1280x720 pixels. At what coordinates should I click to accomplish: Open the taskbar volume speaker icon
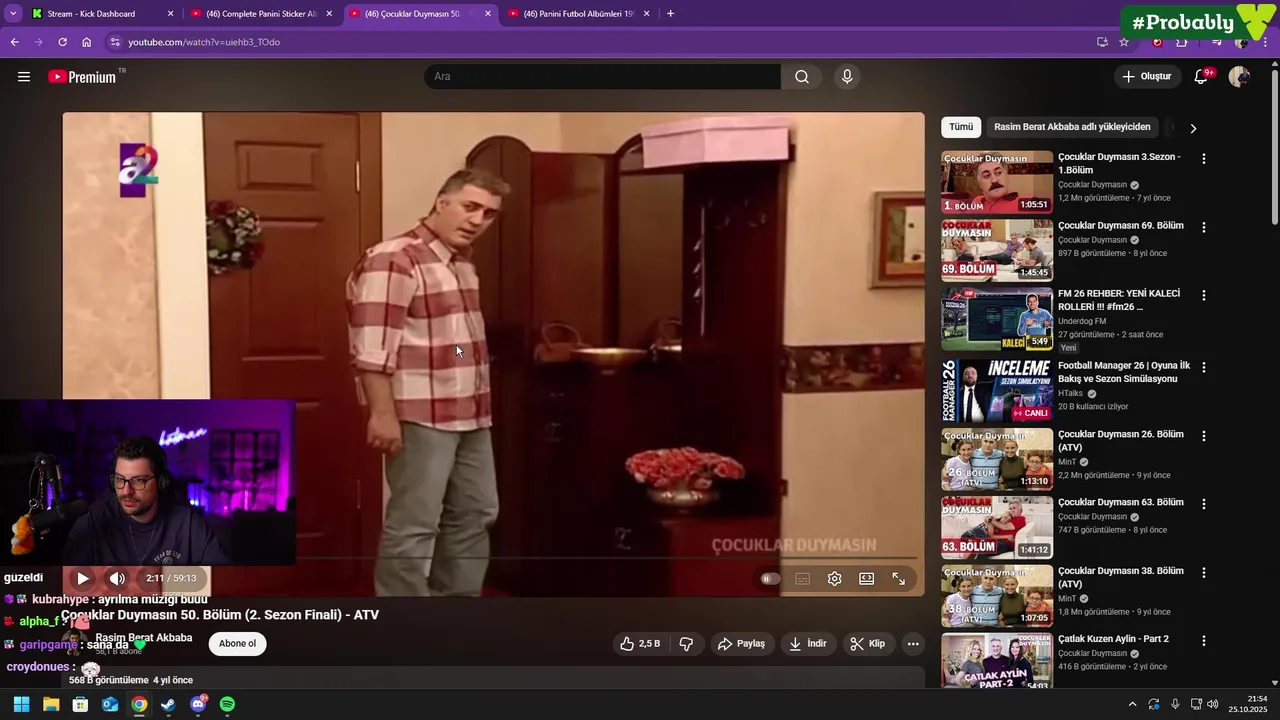click(1214, 704)
